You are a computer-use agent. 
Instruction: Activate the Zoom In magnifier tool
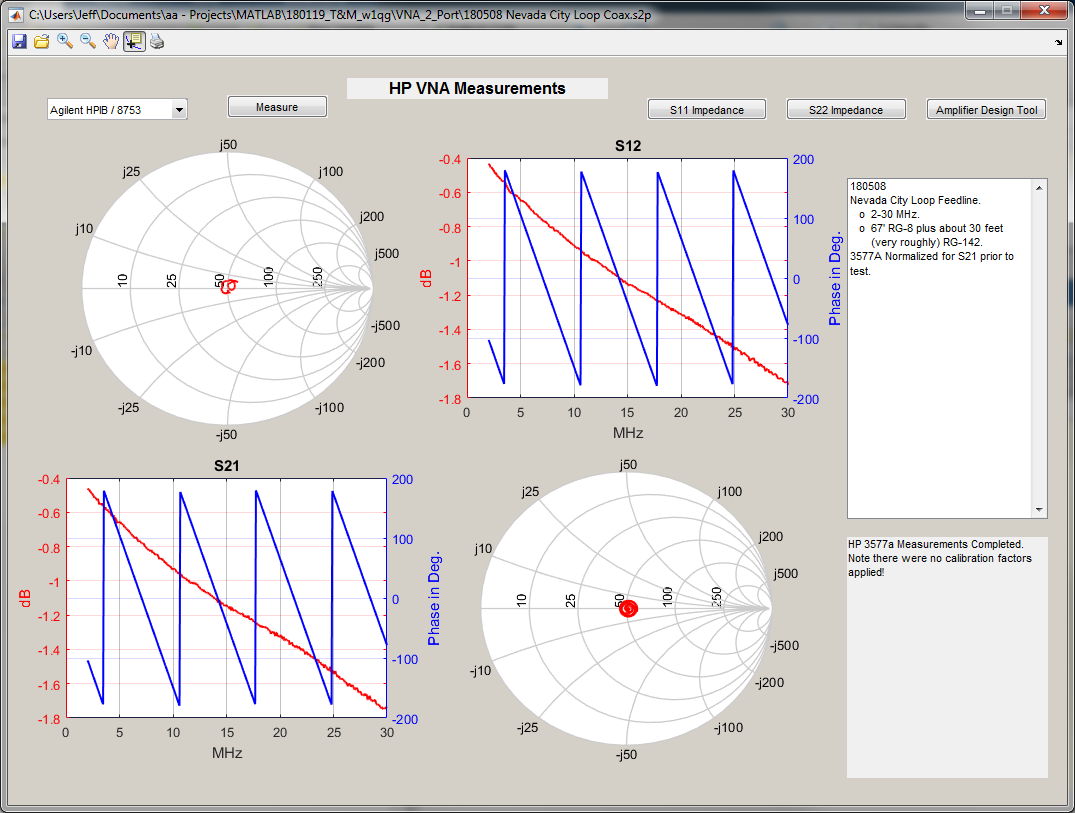64,41
